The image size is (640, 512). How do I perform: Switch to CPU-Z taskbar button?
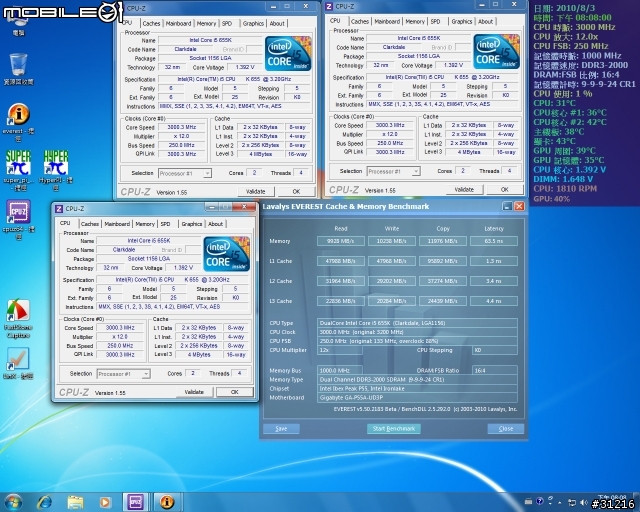click(x=136, y=502)
